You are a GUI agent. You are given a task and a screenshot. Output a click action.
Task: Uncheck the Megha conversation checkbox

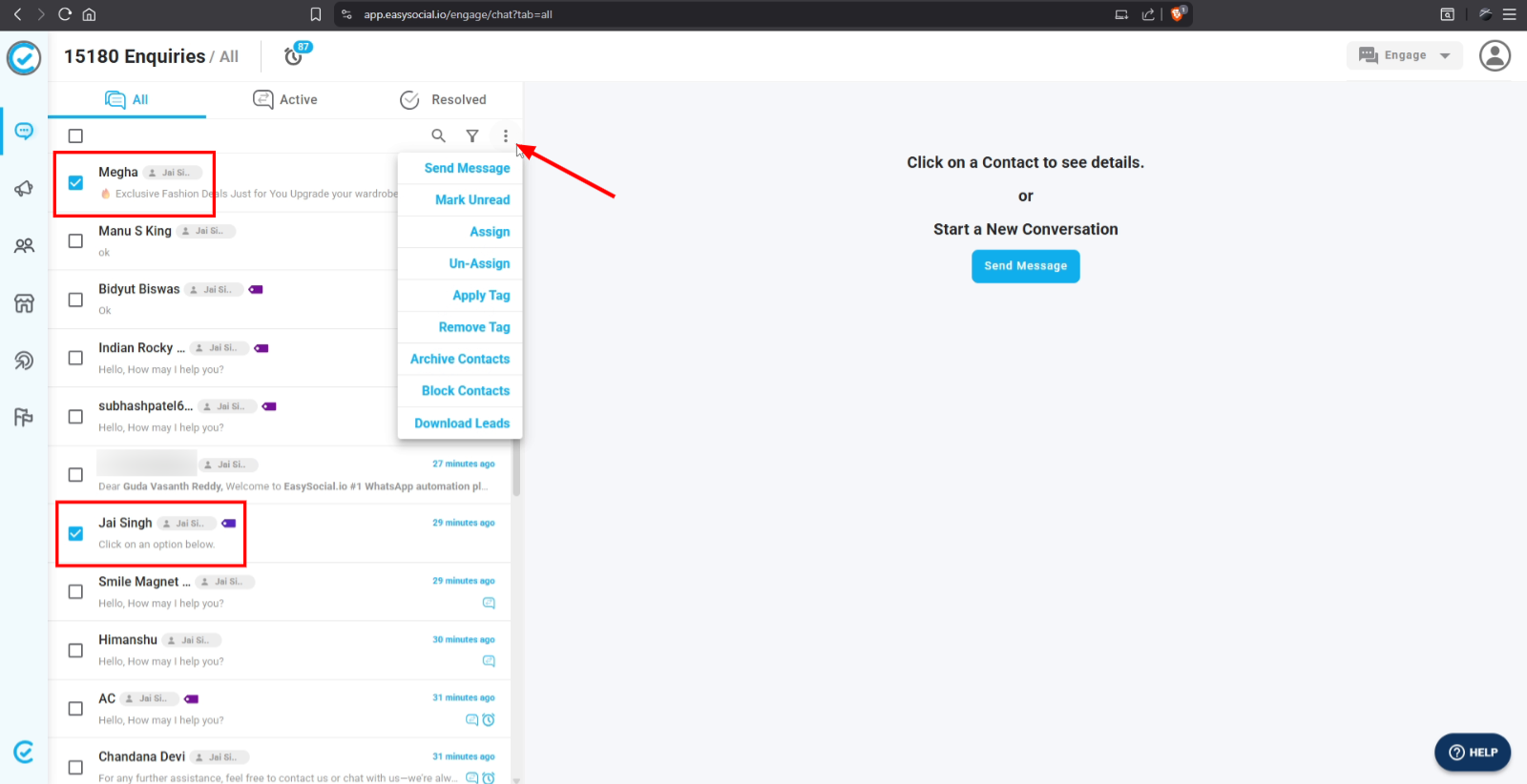[75, 183]
